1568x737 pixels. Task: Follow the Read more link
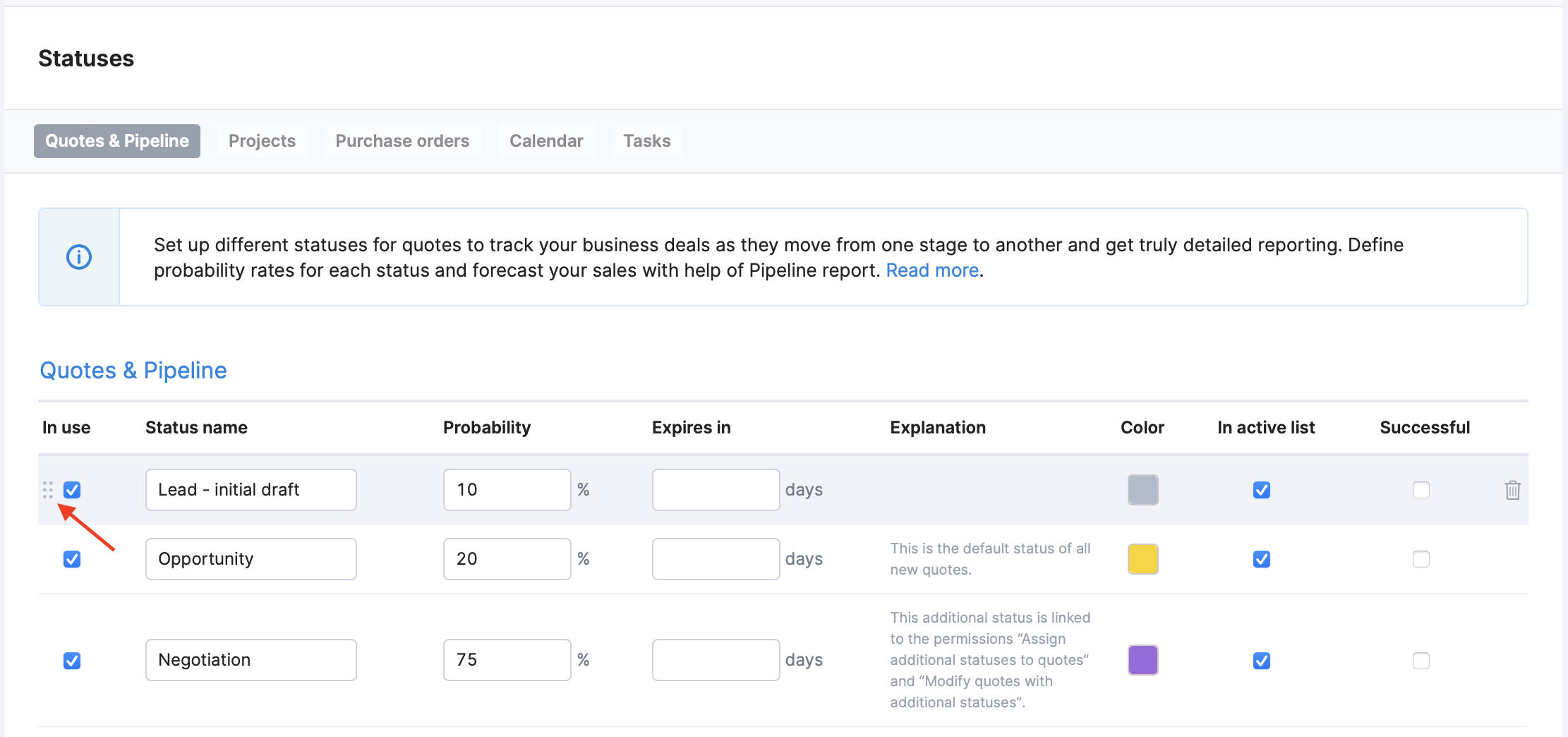[x=932, y=270]
